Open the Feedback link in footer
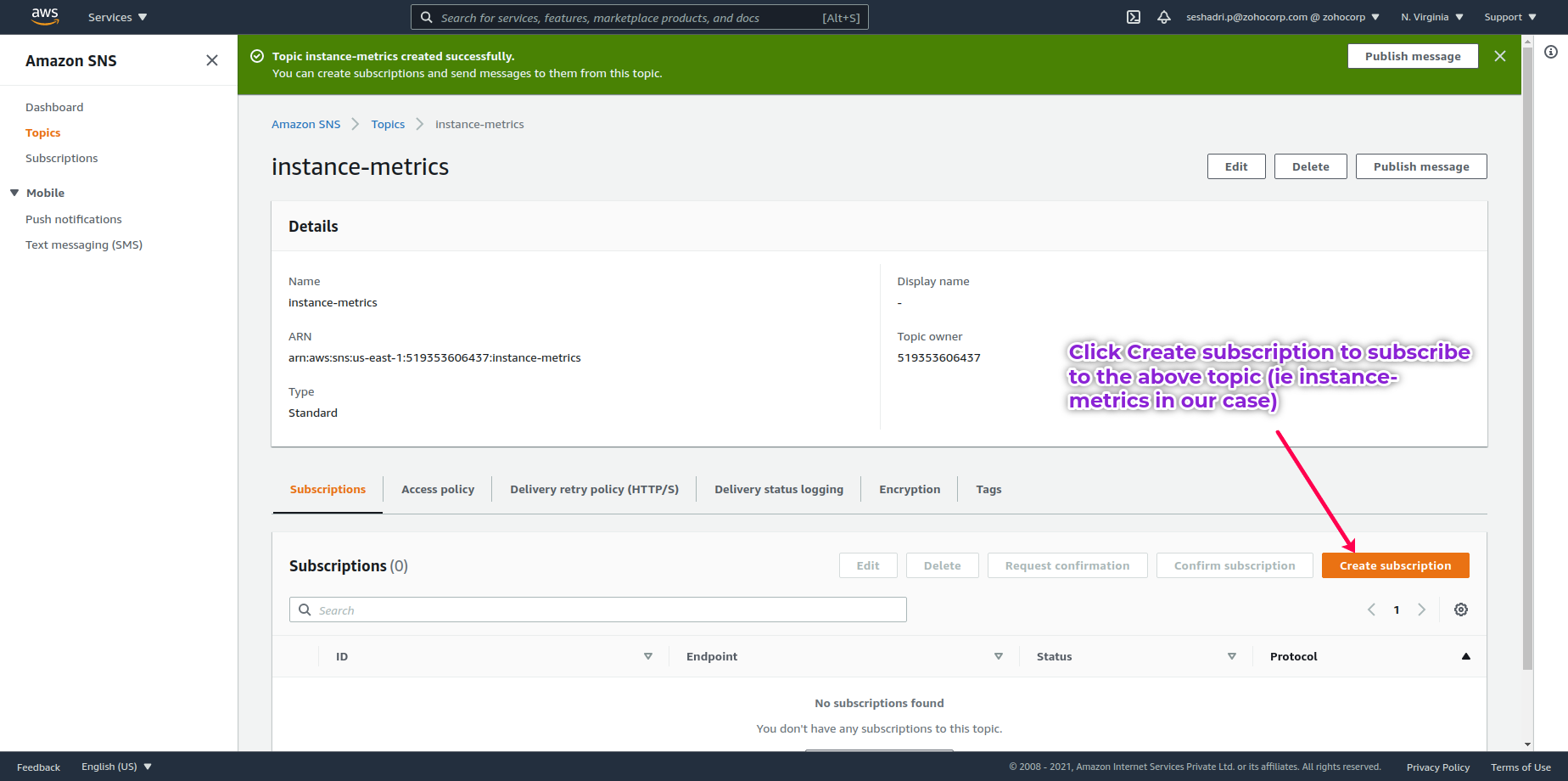This screenshot has width=1568, height=781. tap(38, 767)
